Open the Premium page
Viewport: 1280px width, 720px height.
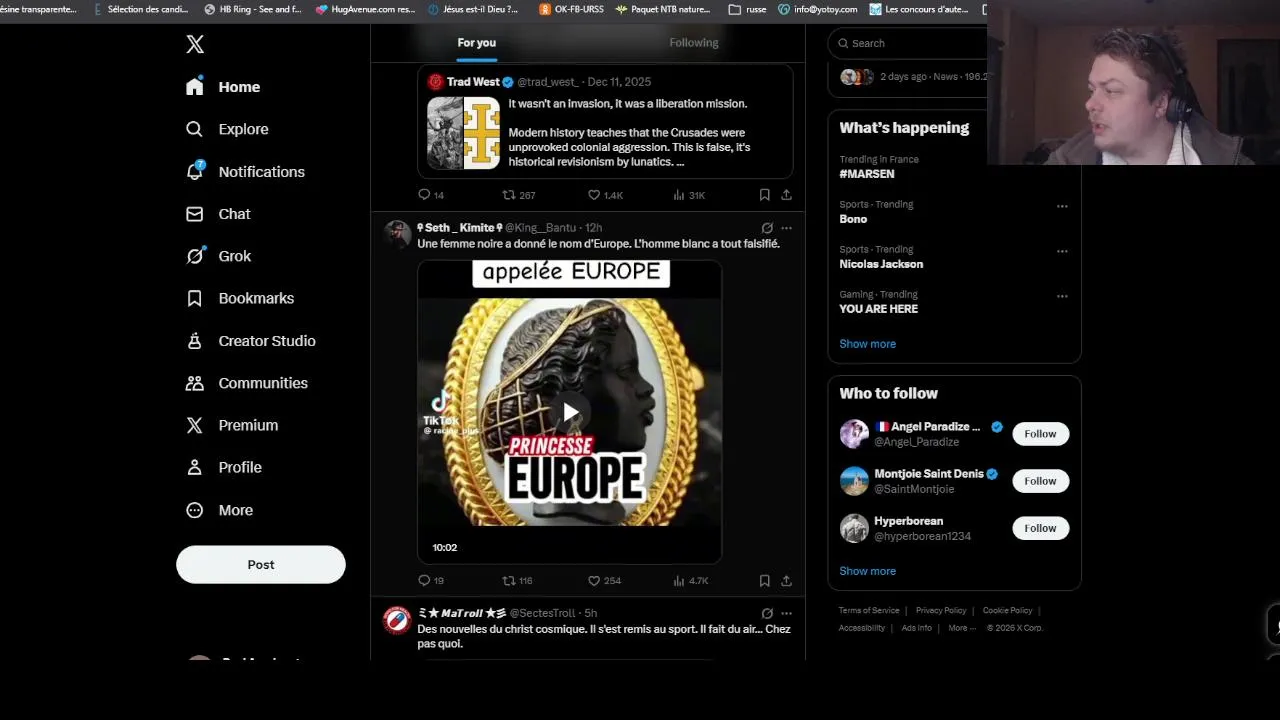(232, 425)
